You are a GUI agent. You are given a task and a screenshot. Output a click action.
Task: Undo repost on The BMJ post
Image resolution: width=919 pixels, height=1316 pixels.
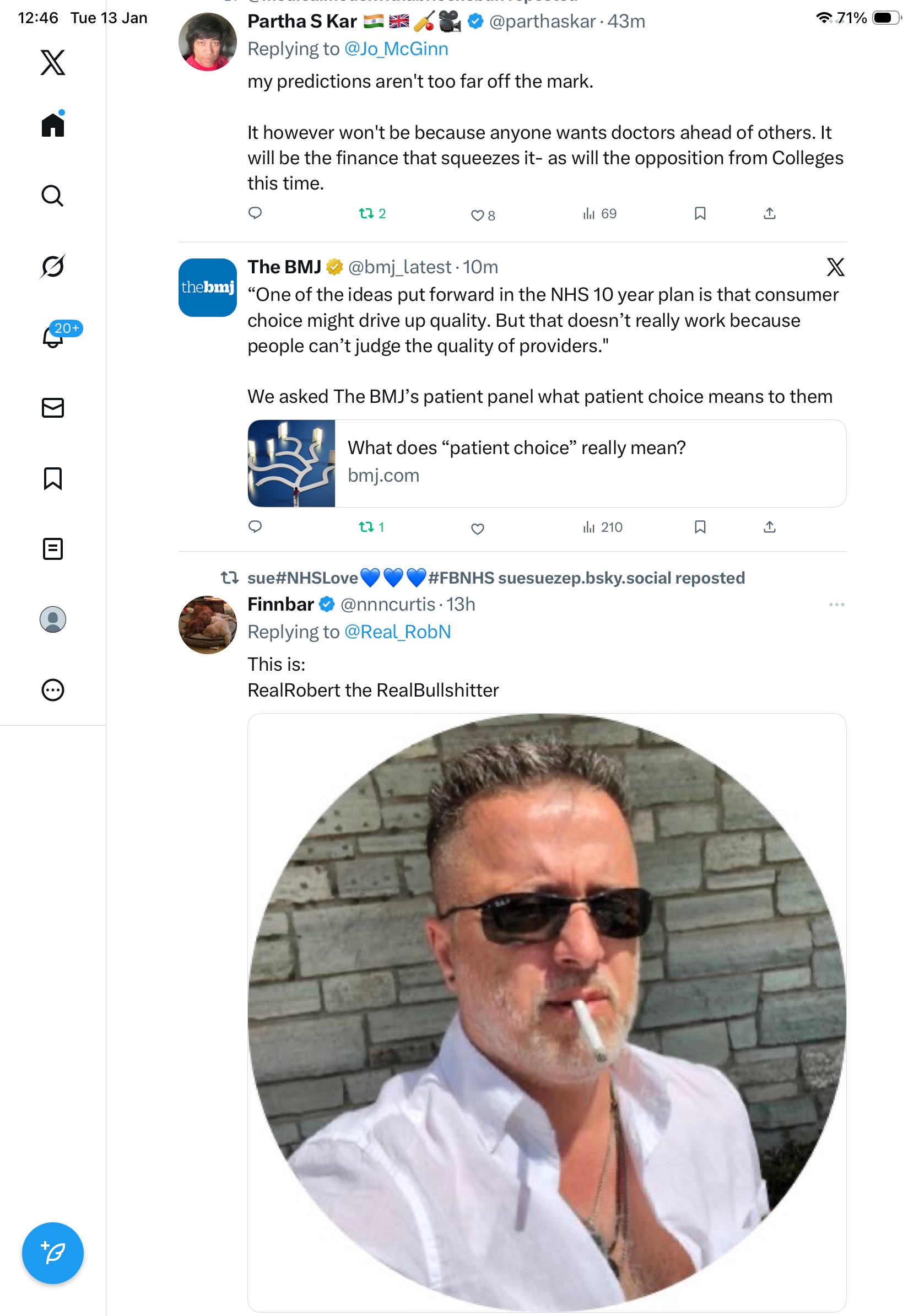[x=366, y=527]
